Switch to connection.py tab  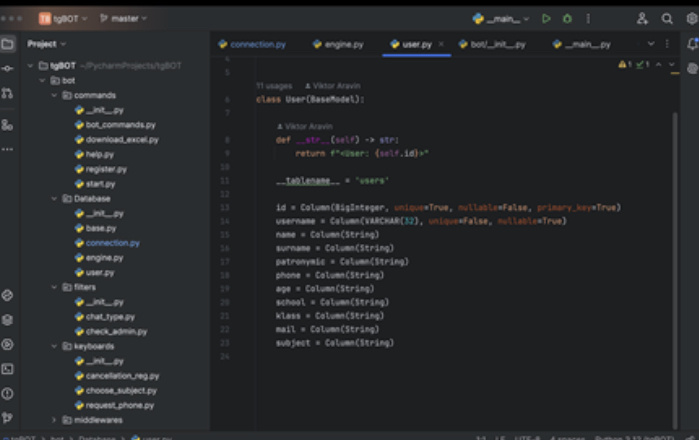click(x=252, y=44)
